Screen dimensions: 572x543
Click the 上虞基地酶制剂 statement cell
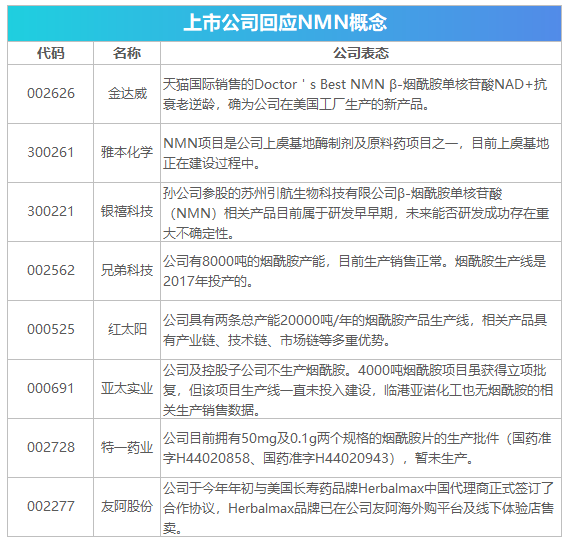tap(361, 153)
